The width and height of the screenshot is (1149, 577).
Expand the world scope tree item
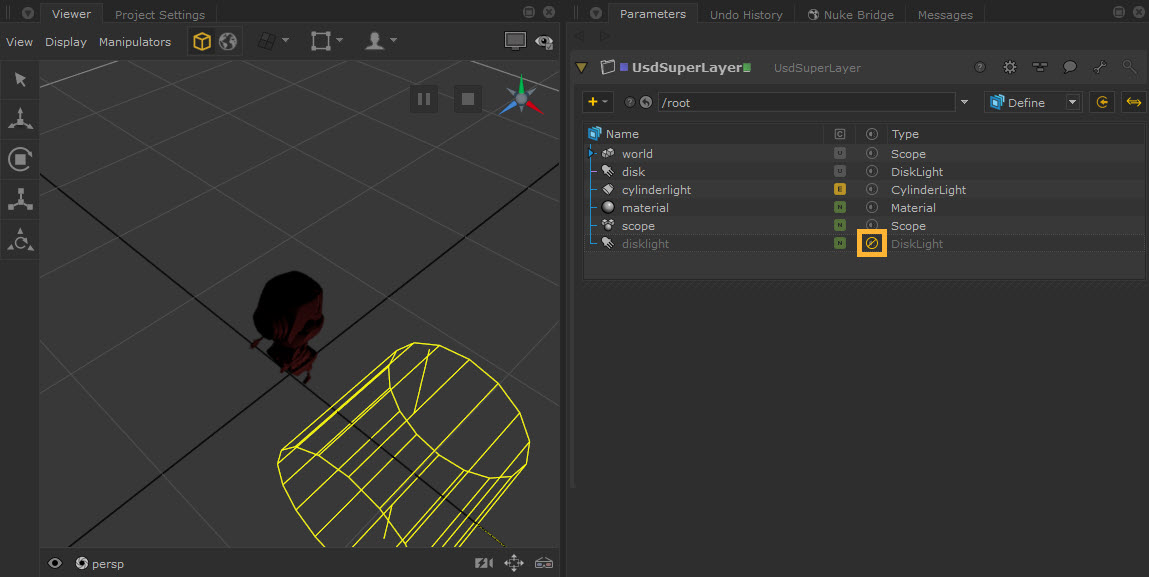pos(592,154)
